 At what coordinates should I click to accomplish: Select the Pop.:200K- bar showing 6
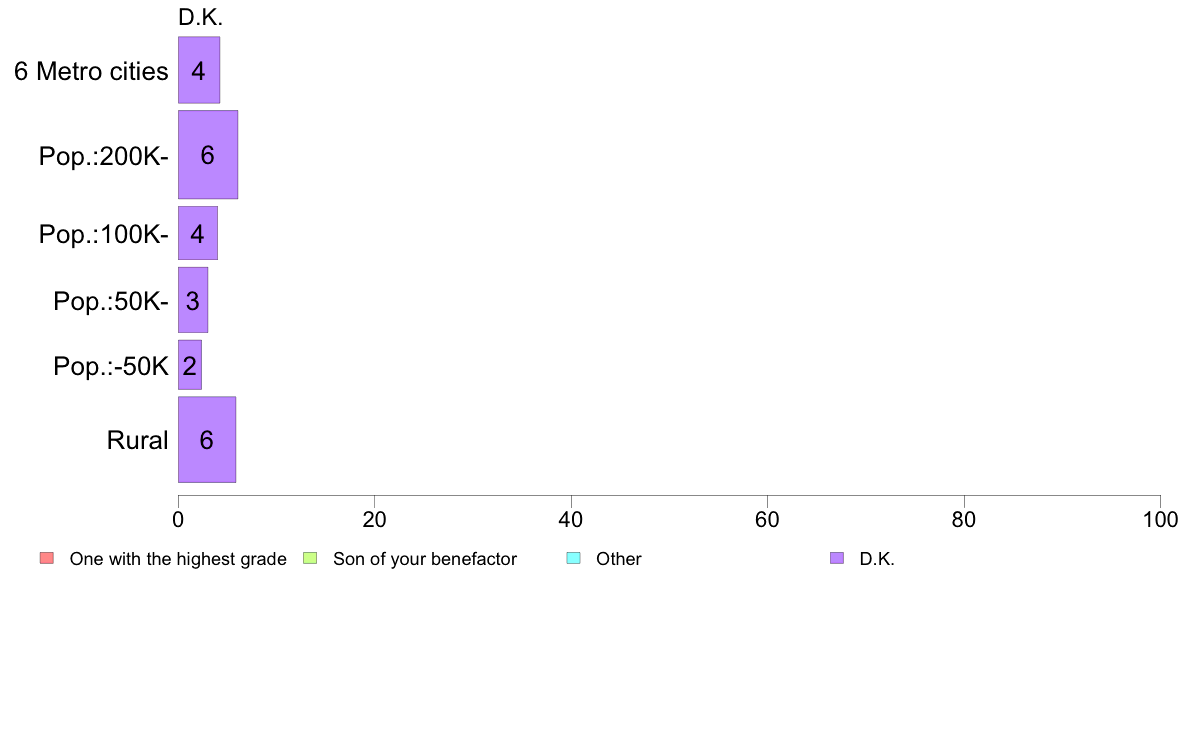pos(208,155)
